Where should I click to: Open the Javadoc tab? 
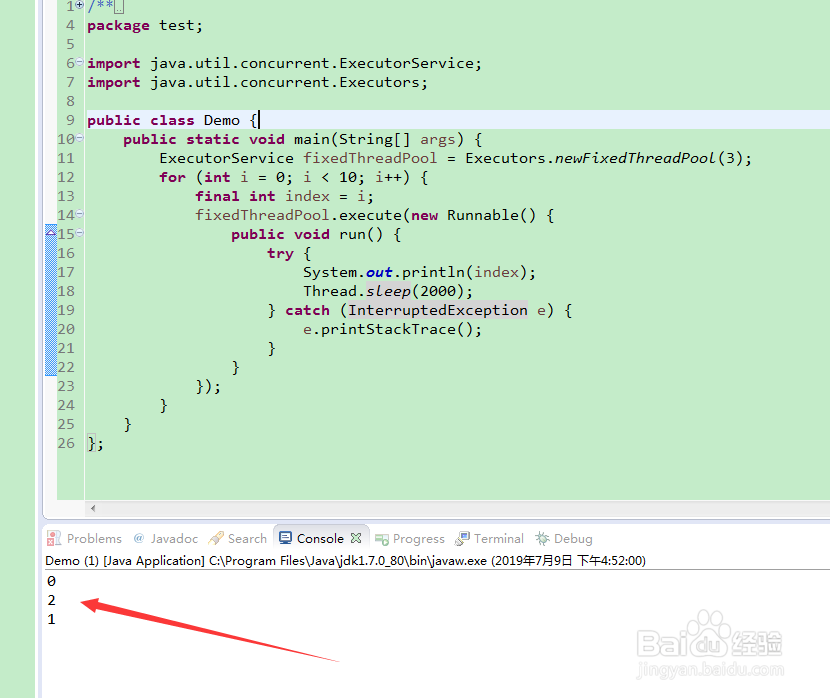166,539
